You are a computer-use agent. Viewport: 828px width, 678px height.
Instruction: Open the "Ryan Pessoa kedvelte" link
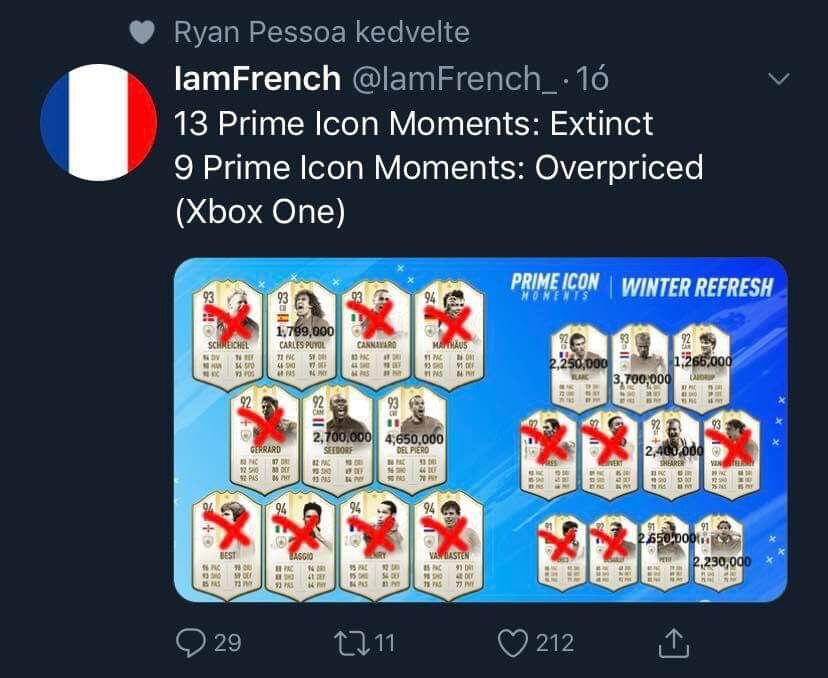pos(321,33)
